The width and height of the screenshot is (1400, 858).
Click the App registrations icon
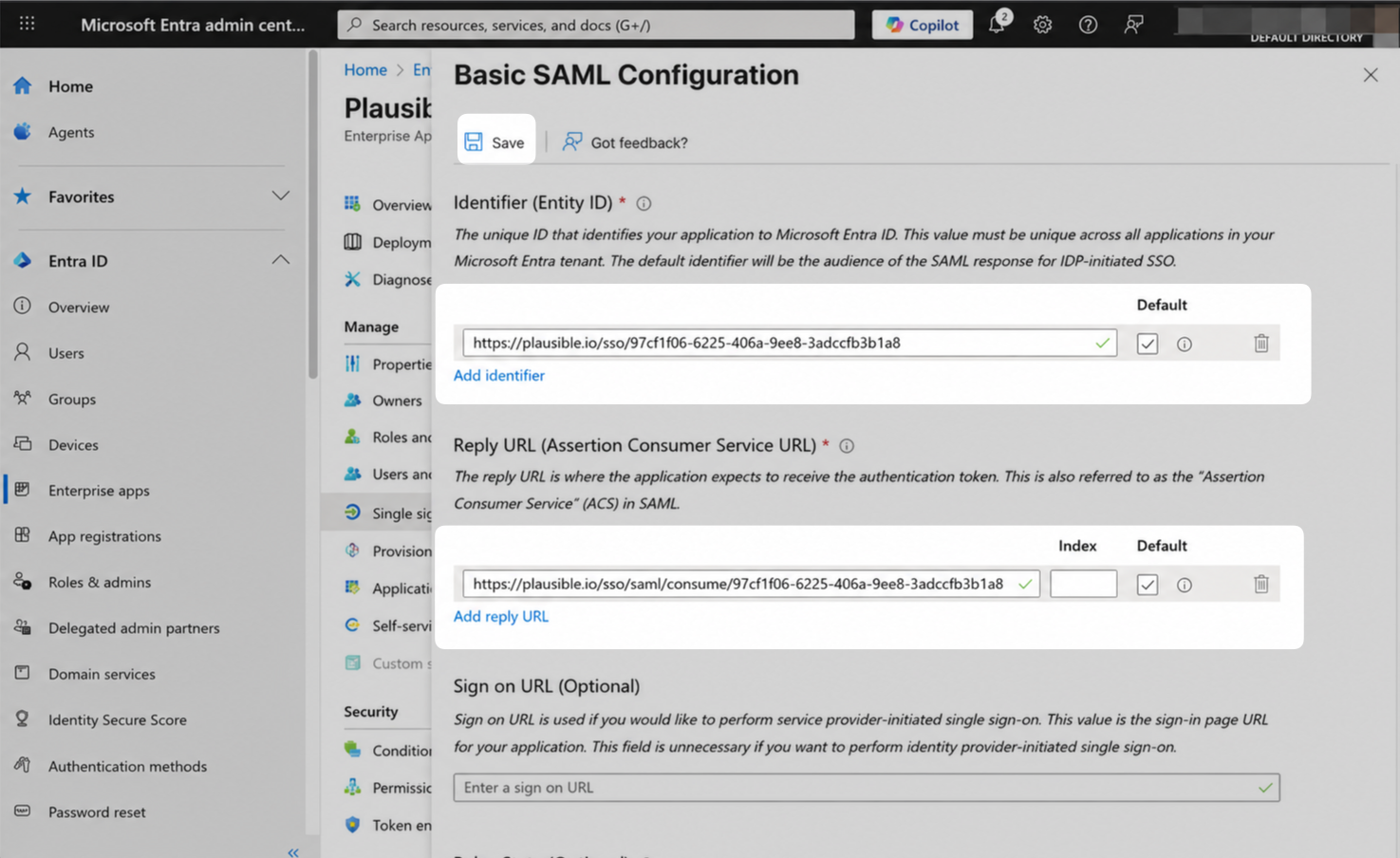(x=23, y=535)
